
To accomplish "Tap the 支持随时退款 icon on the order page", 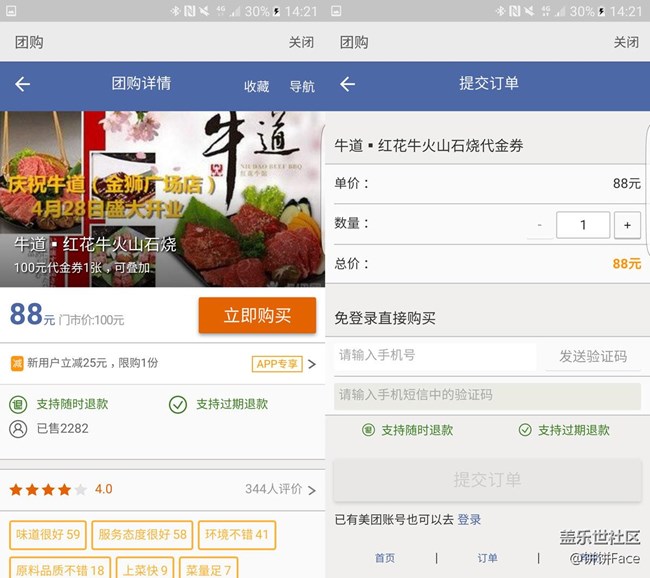I will point(368,430).
